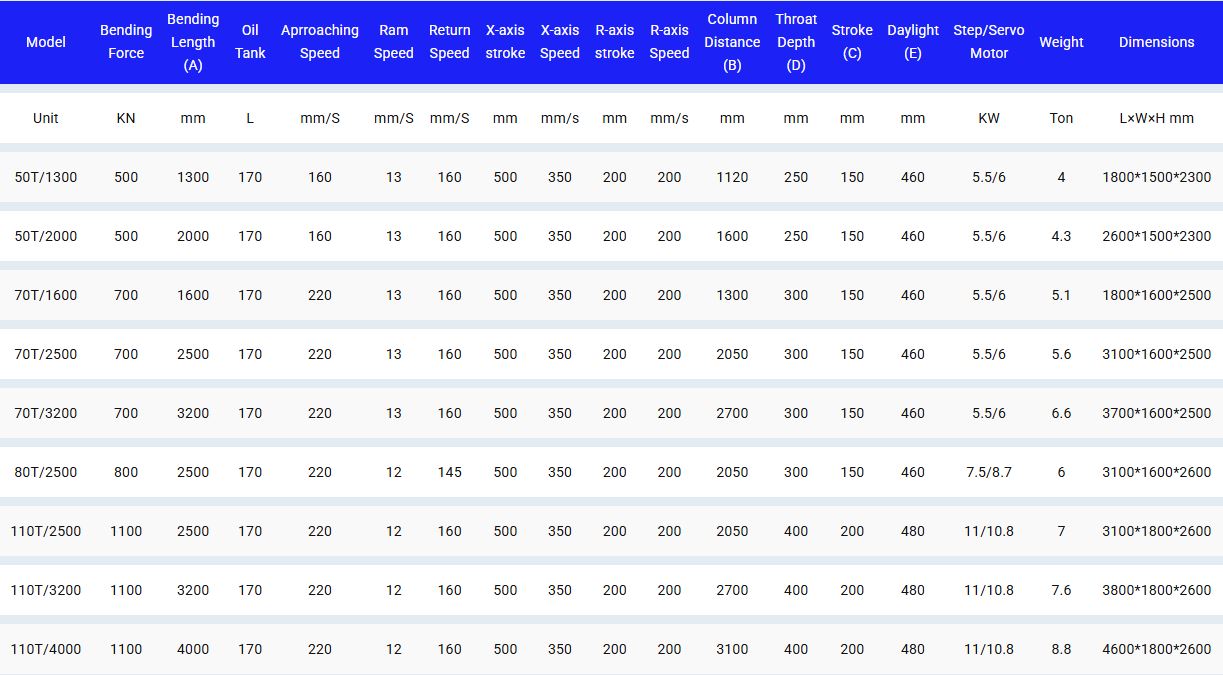
Task: Click the Bending Length (A) header
Action: (193, 42)
